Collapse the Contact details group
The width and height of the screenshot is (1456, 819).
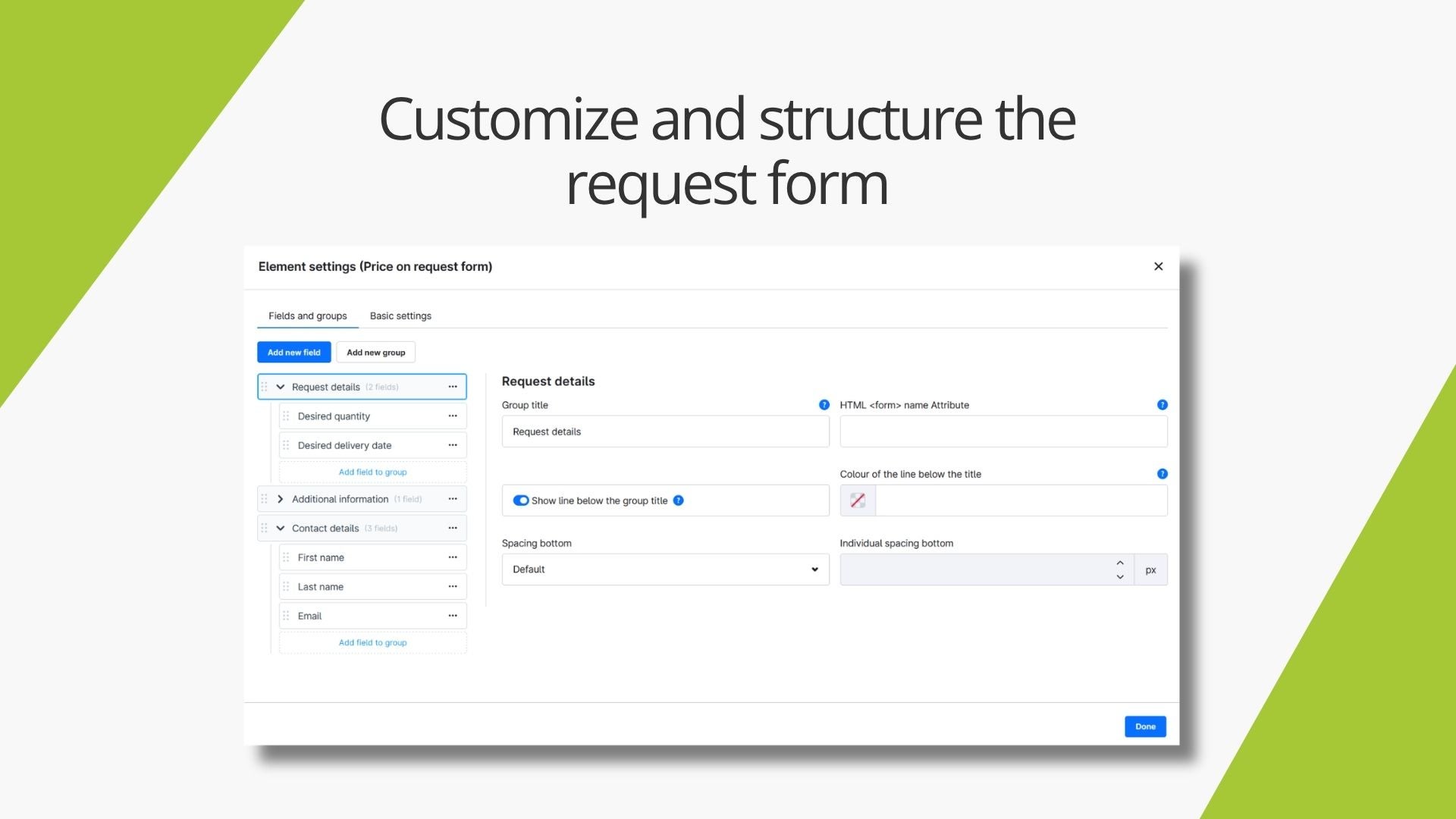281,529
